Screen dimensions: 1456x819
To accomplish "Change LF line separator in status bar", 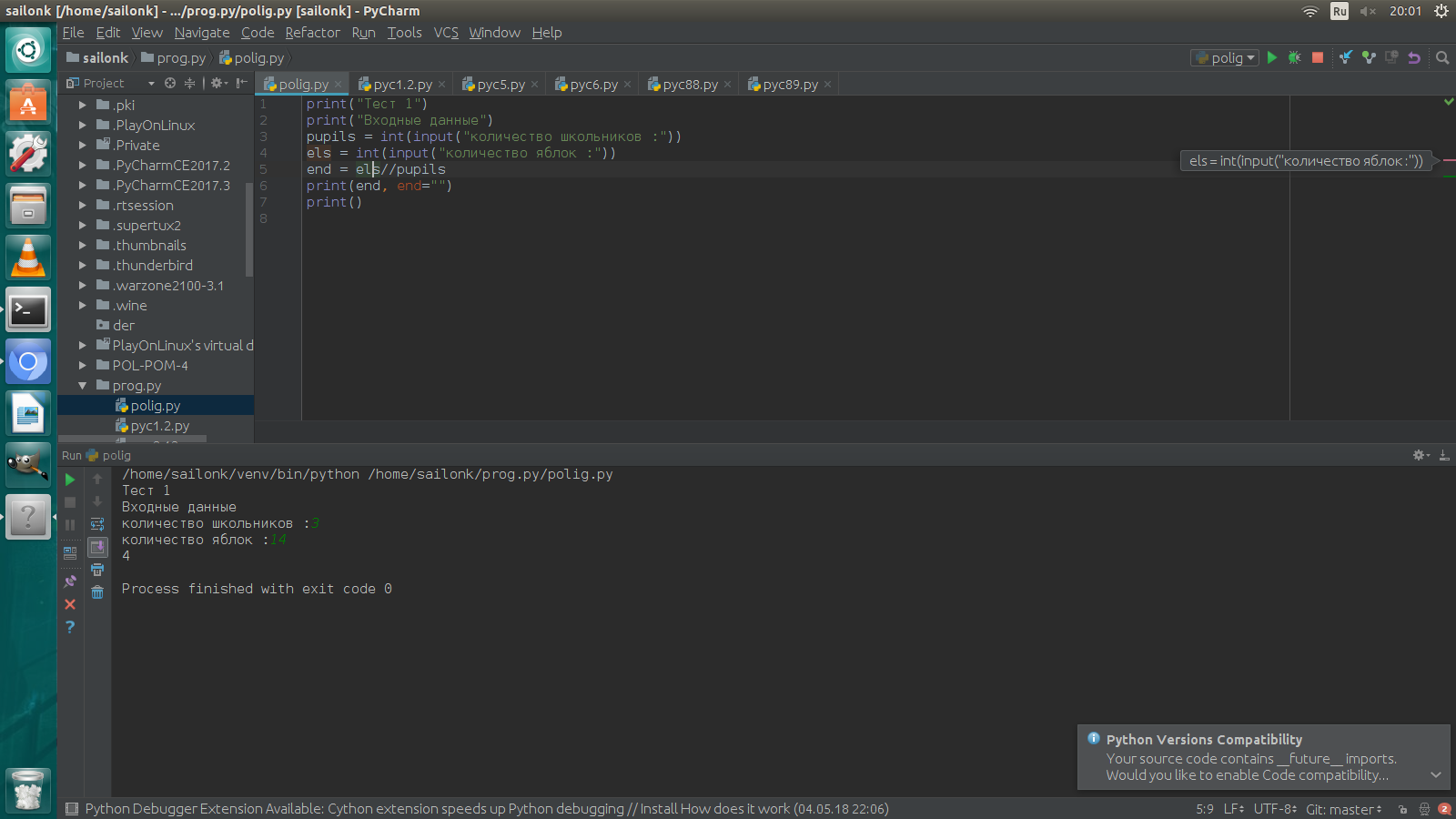I will tap(1234, 809).
